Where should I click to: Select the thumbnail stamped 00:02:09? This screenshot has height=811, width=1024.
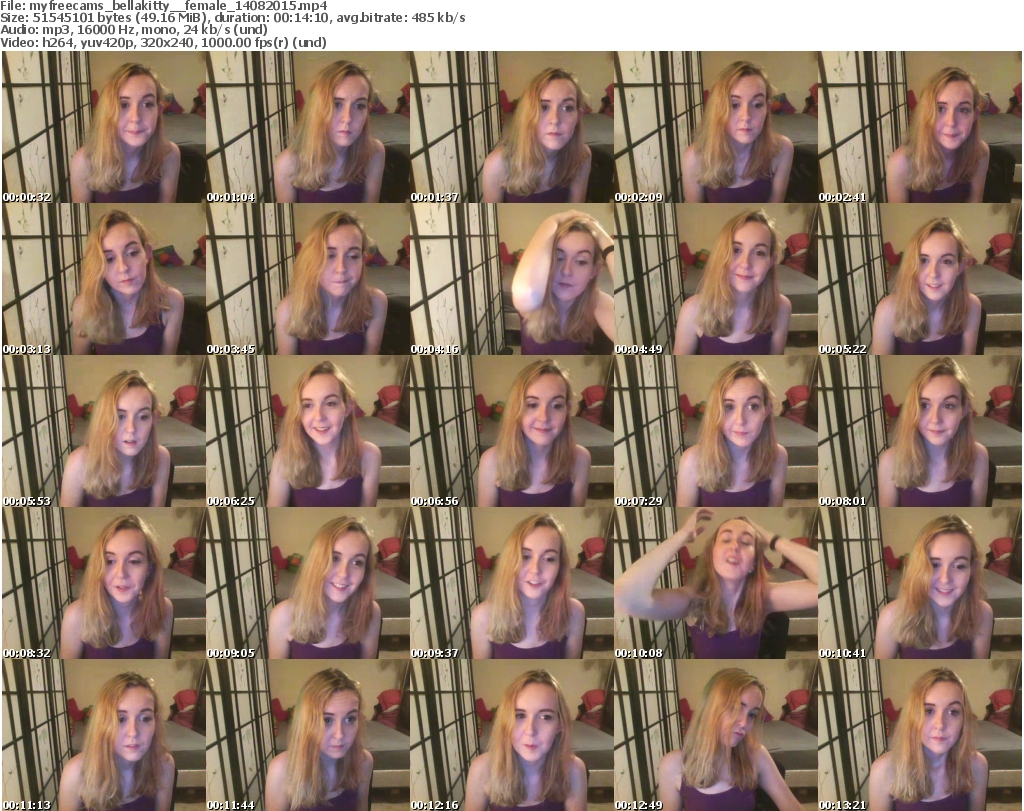[x=716, y=127]
